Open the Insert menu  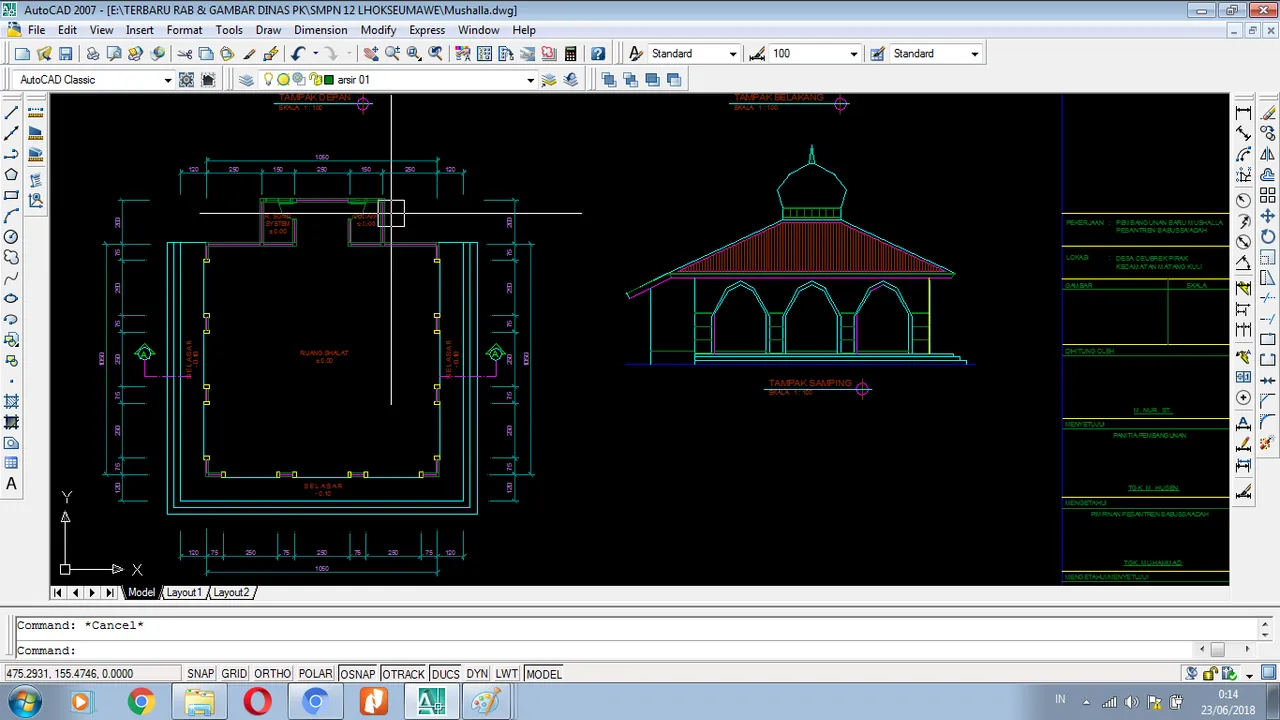[x=139, y=30]
